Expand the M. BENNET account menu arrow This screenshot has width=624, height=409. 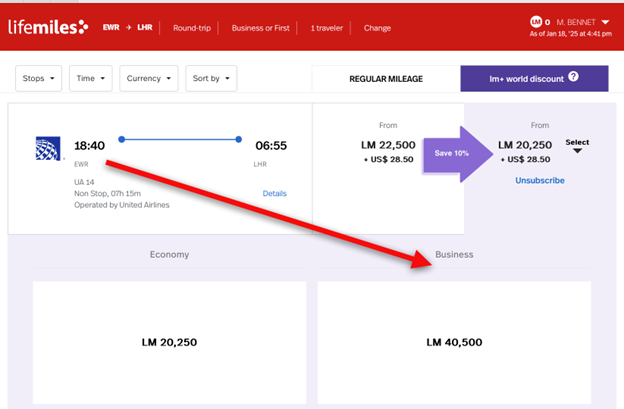(605, 22)
